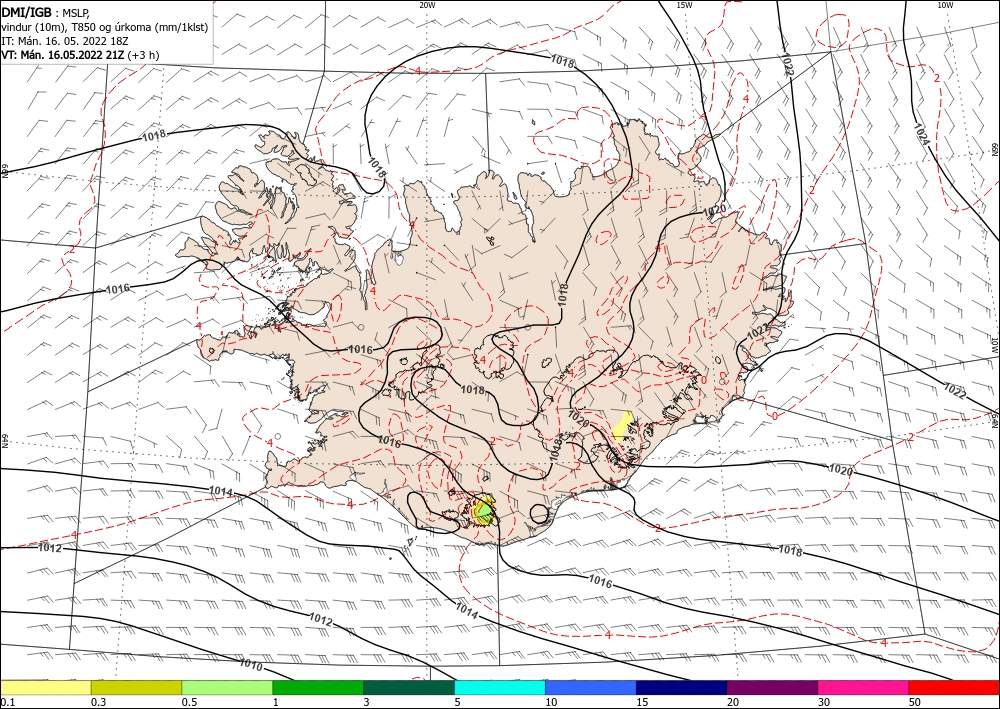Screen dimensions: 1000x709
Task: Pick the blue 10–15 legend swatch
Action: click(x=591, y=687)
